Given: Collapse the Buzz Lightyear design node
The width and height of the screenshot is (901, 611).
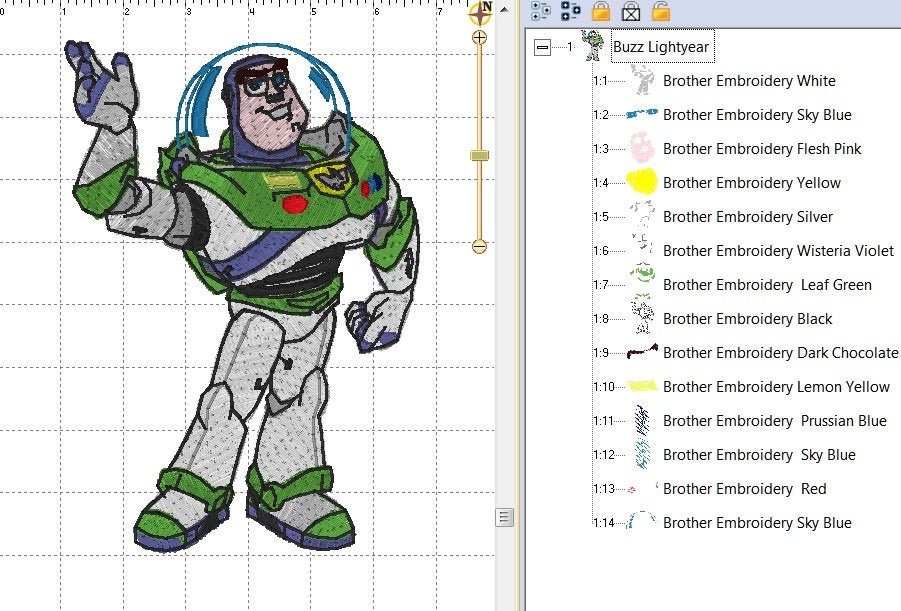Looking at the screenshot, I should tap(542, 47).
